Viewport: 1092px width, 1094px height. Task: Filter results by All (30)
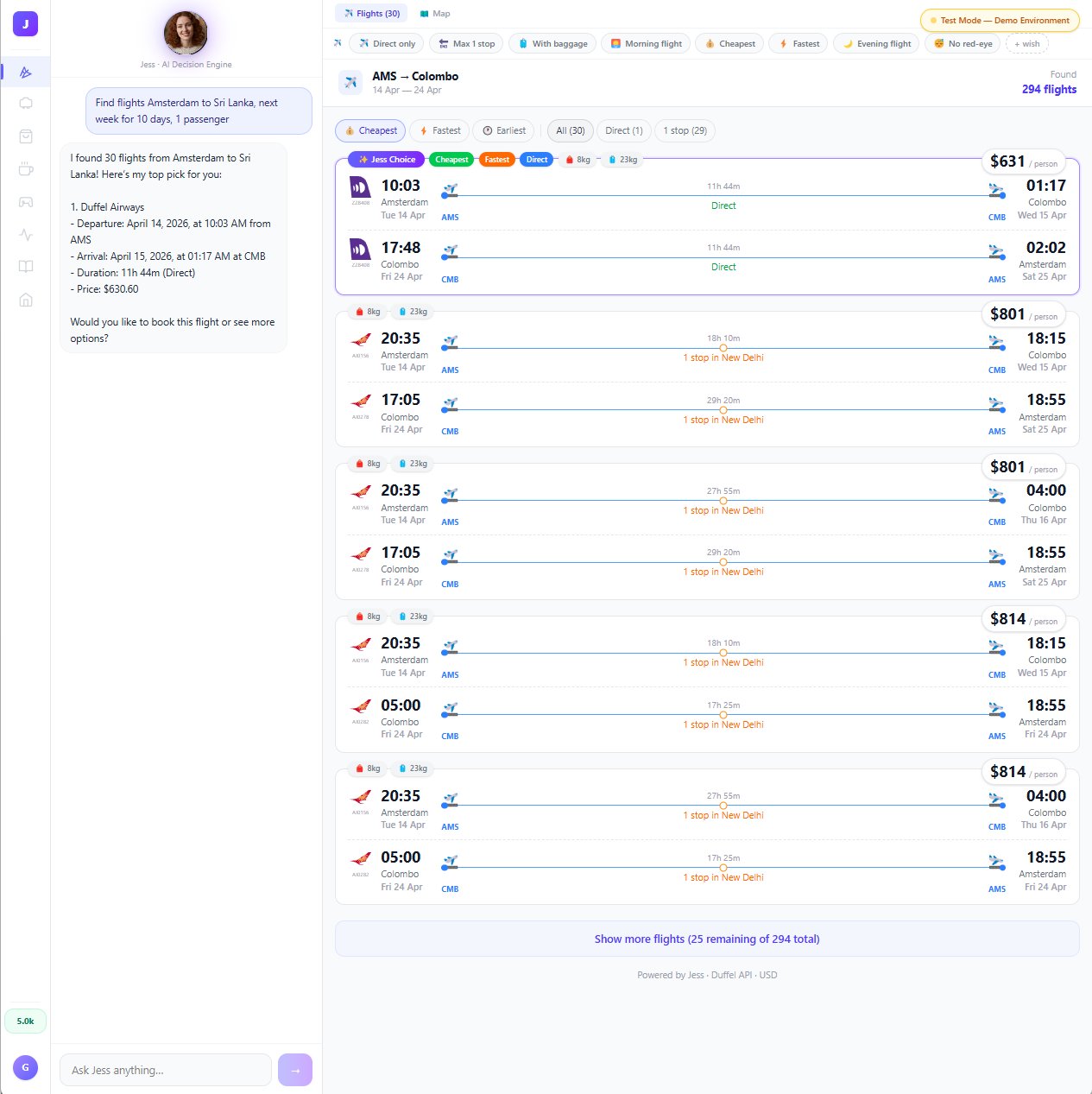[x=570, y=130]
